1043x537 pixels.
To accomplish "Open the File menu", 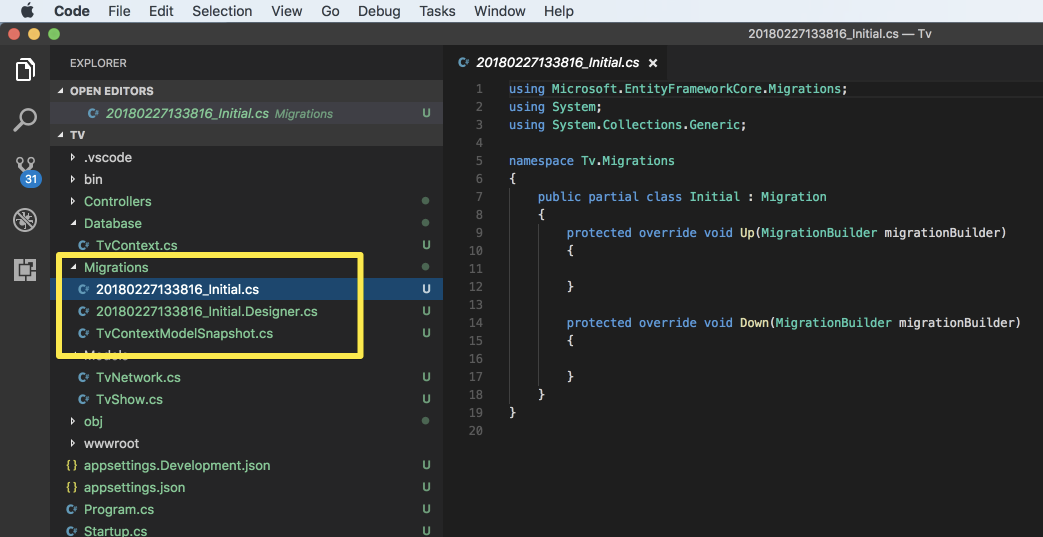I will point(119,11).
